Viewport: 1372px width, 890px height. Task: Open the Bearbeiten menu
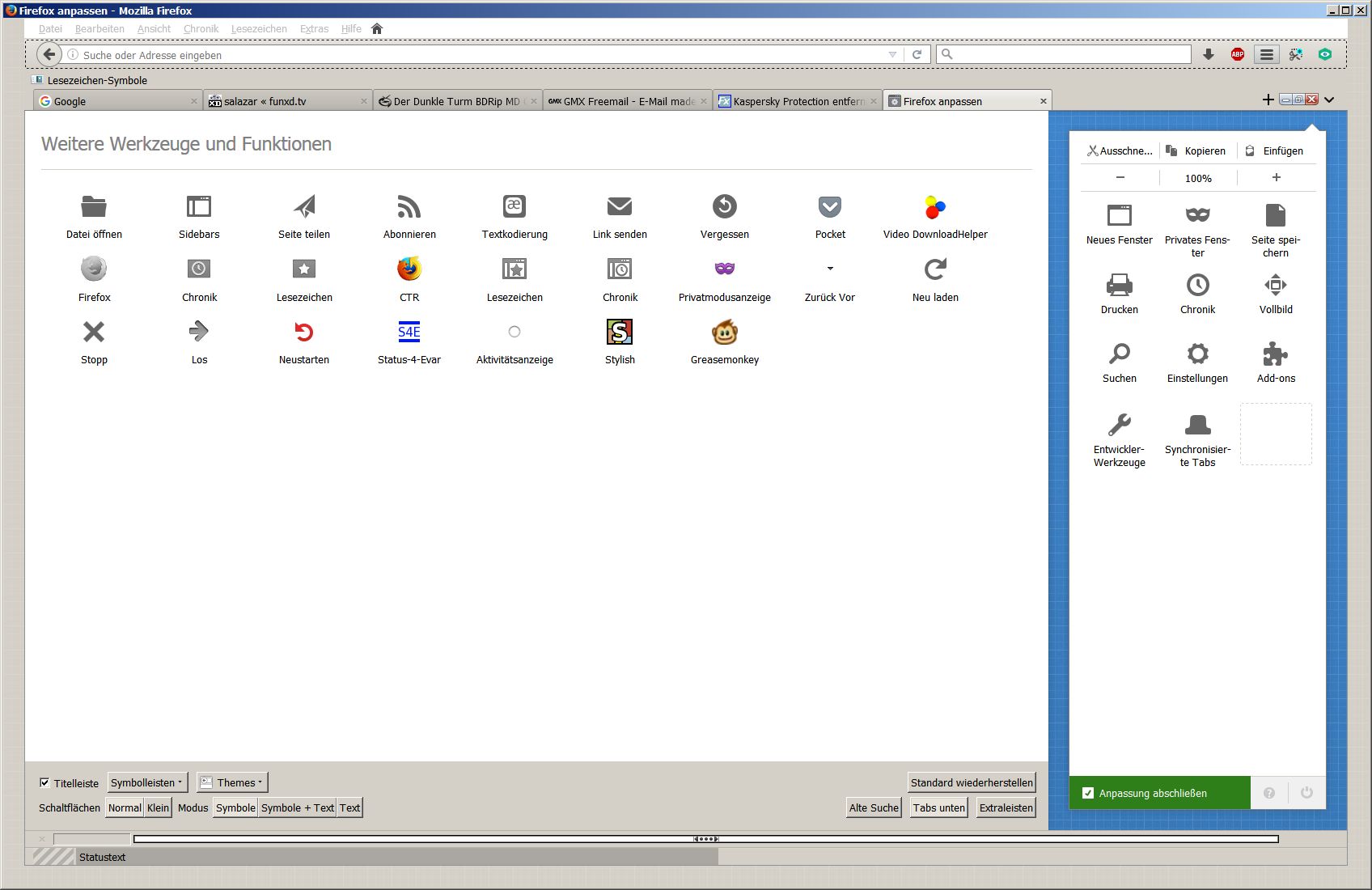click(100, 28)
